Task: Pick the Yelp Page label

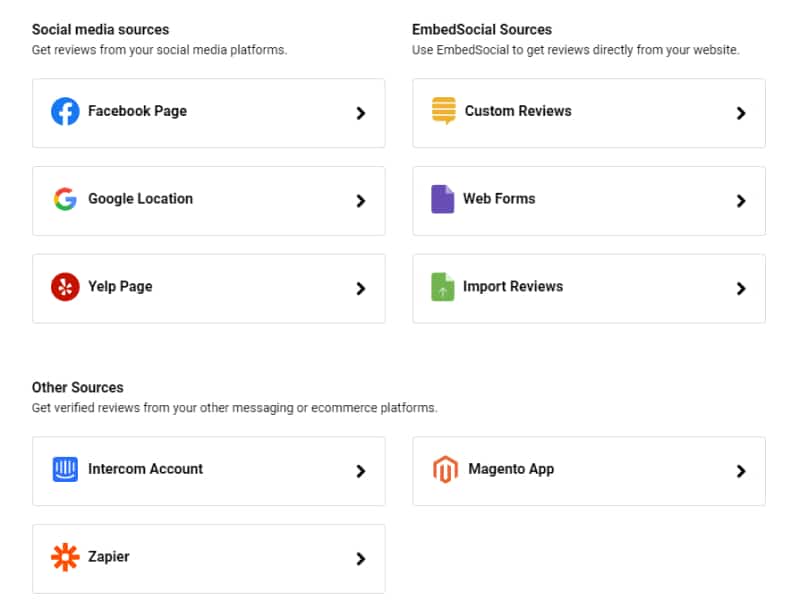Action: pyautogui.click(x=120, y=287)
